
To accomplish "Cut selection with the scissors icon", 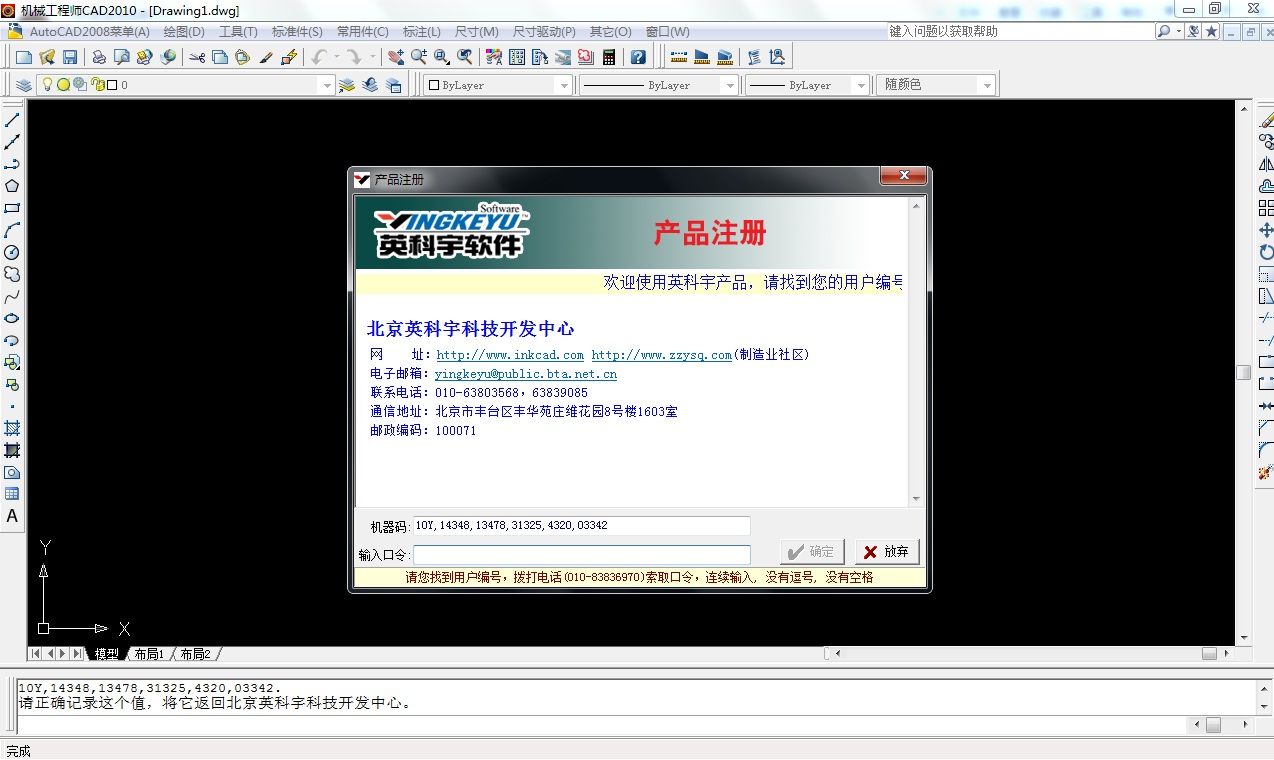I will tap(197, 57).
